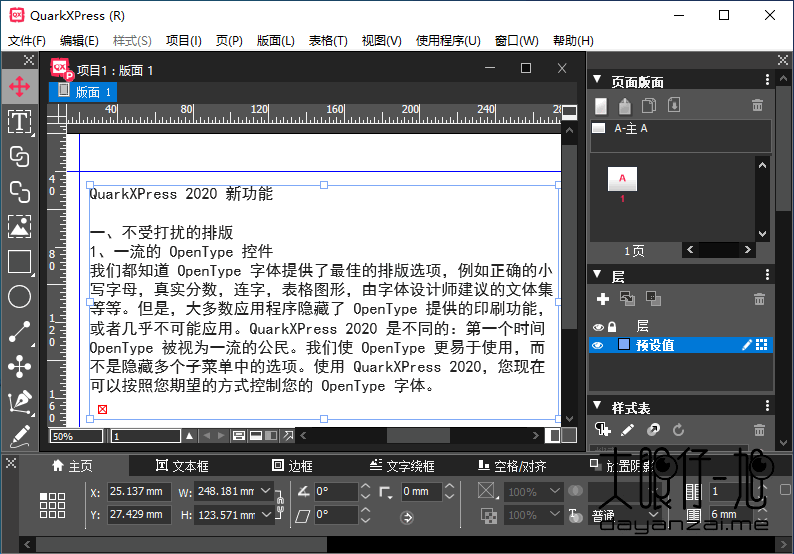Click blank facing page icon in Page Layout panel
794x554 pixels.
pyautogui.click(x=625, y=106)
